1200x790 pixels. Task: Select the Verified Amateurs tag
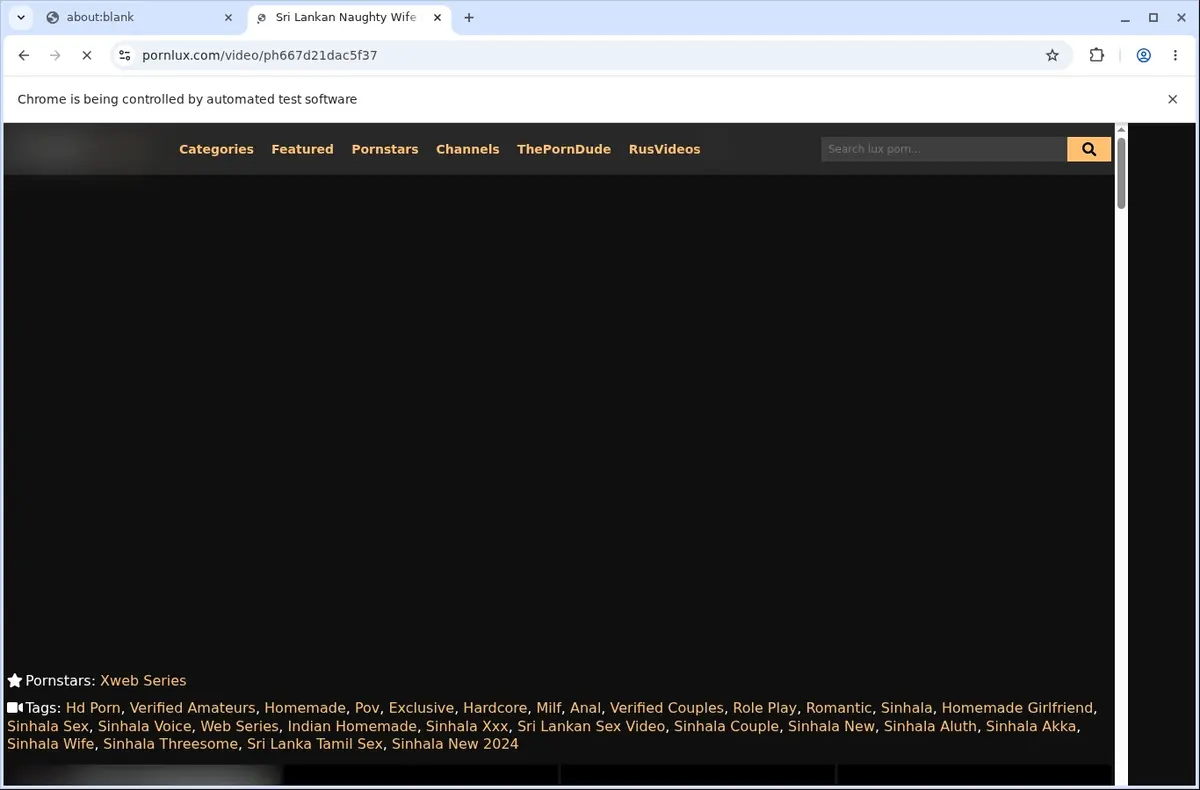pos(192,708)
